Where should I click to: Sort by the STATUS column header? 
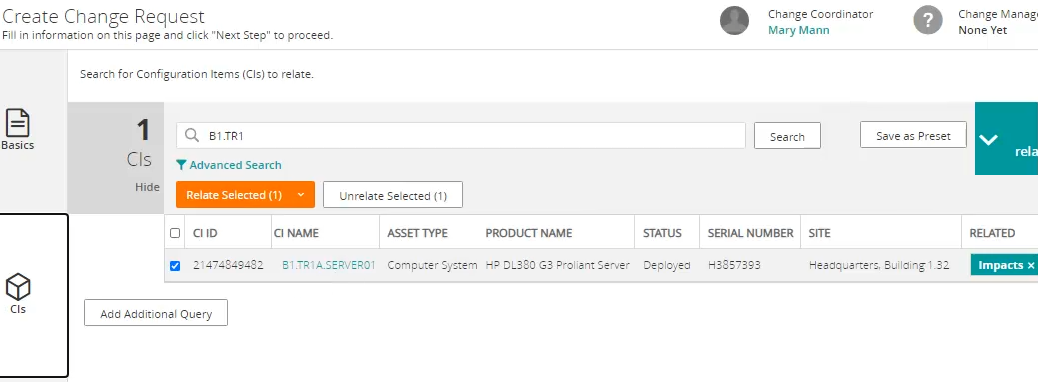tap(662, 233)
